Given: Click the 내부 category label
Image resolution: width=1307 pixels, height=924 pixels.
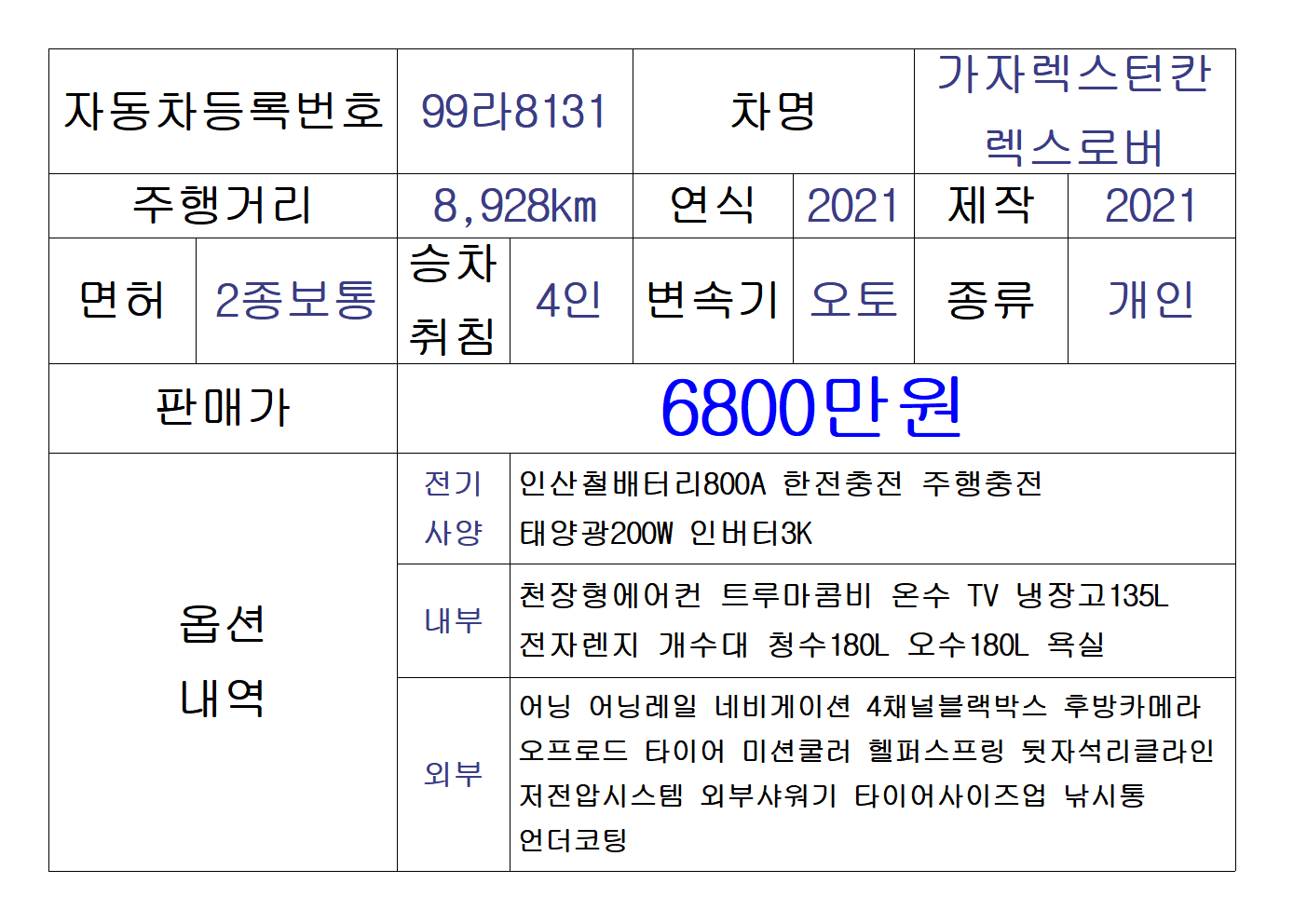Looking at the screenshot, I should [x=453, y=620].
